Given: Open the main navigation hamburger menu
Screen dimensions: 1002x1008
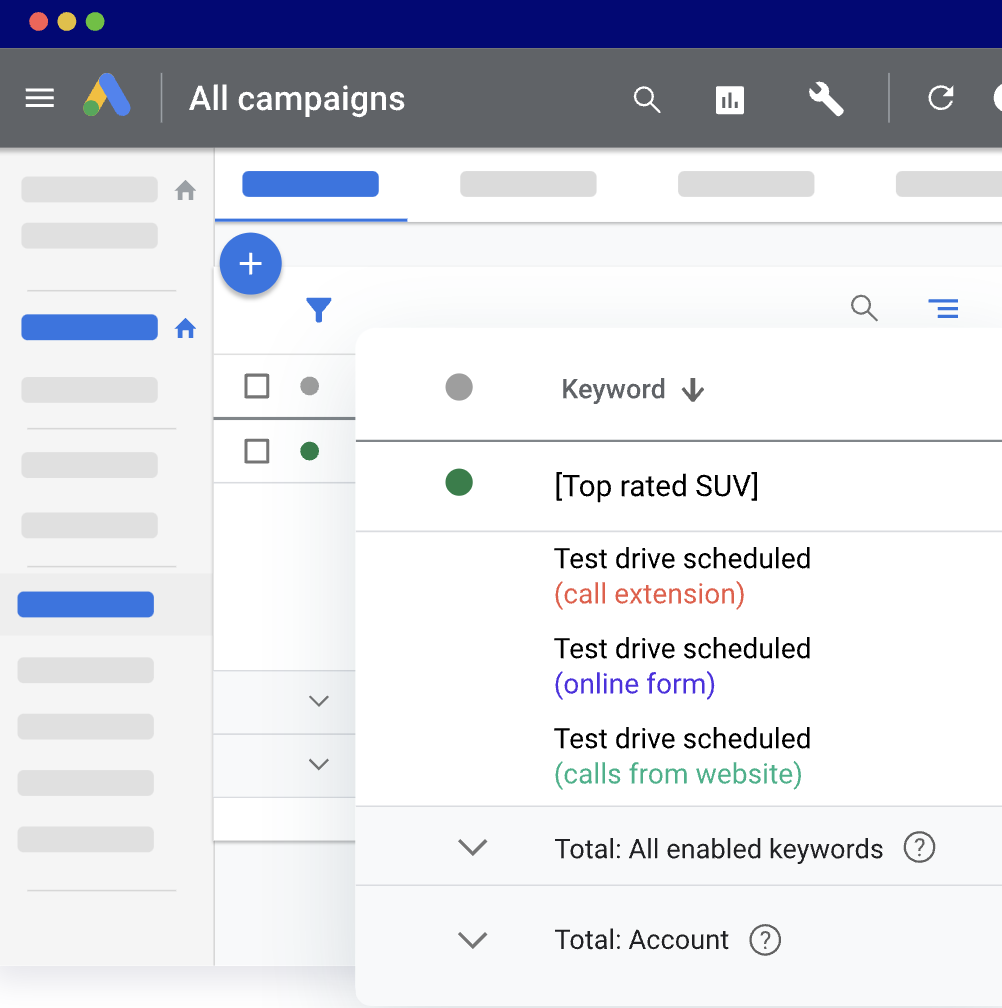Looking at the screenshot, I should (x=39, y=98).
